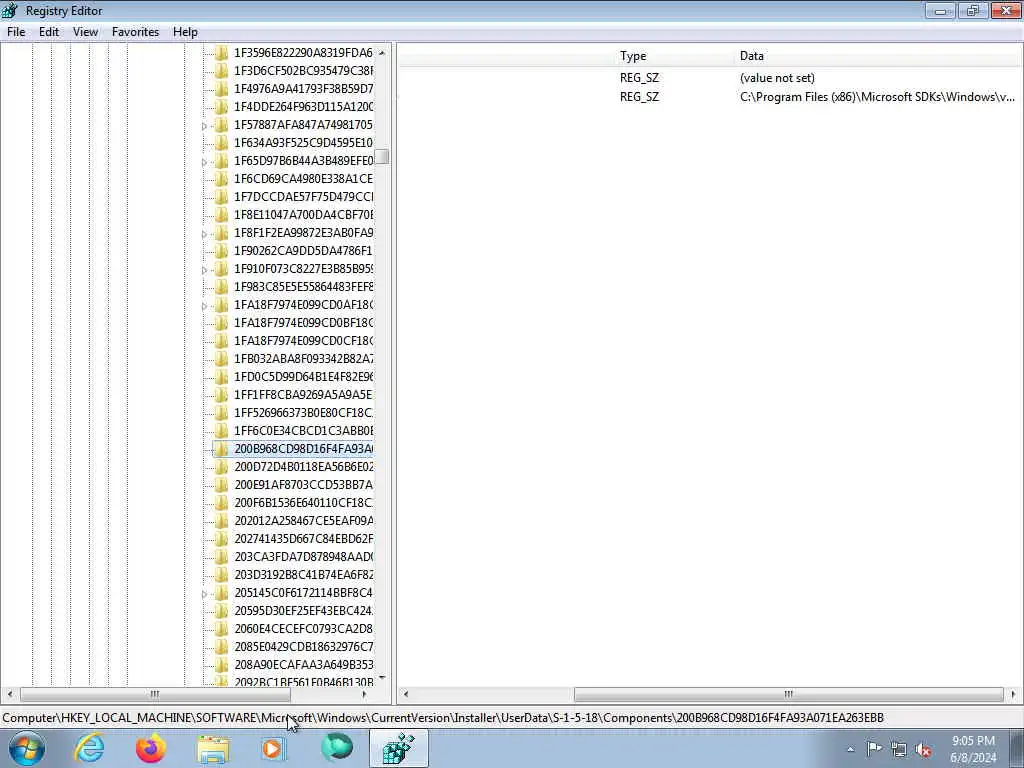
Task: Click the Data column header
Action: pyautogui.click(x=878, y=56)
